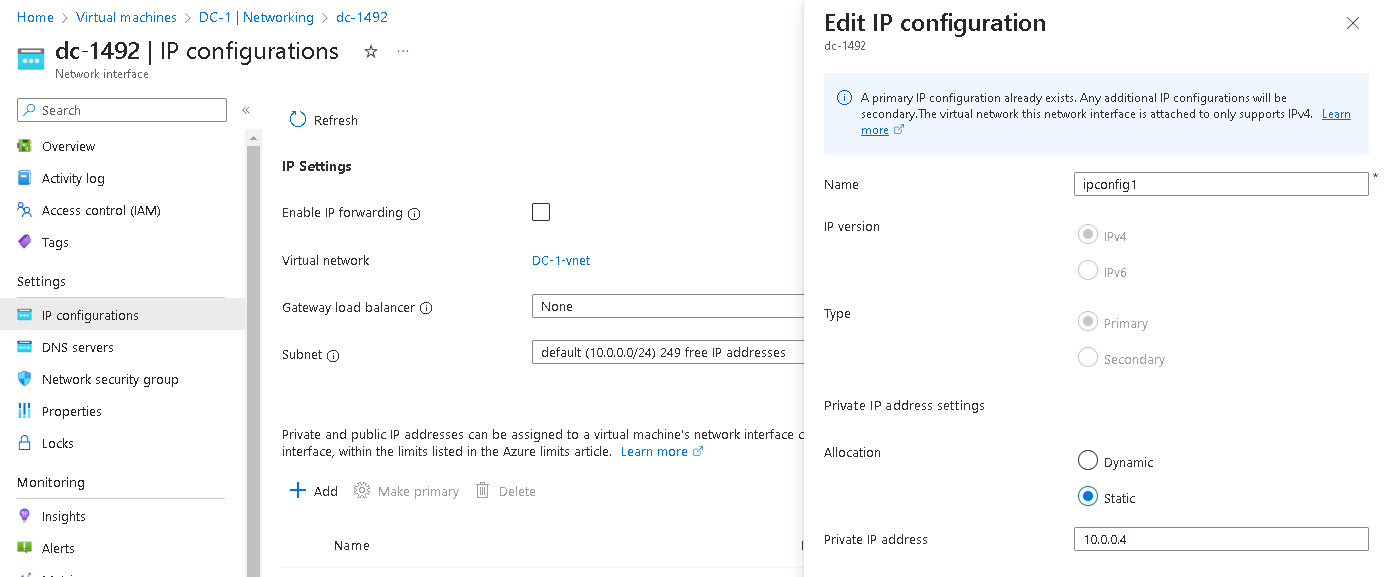Select Static IP allocation

[1088, 497]
